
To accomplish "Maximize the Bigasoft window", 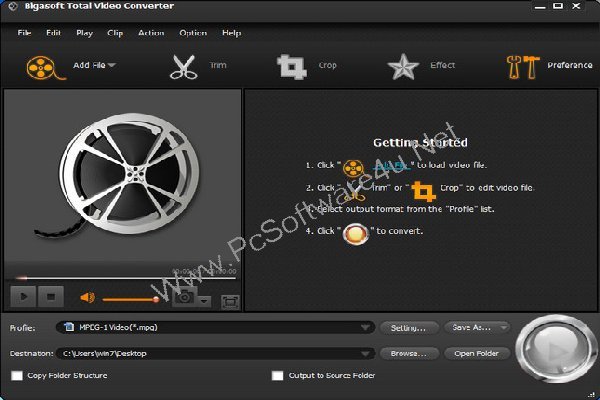I will (558, 6).
